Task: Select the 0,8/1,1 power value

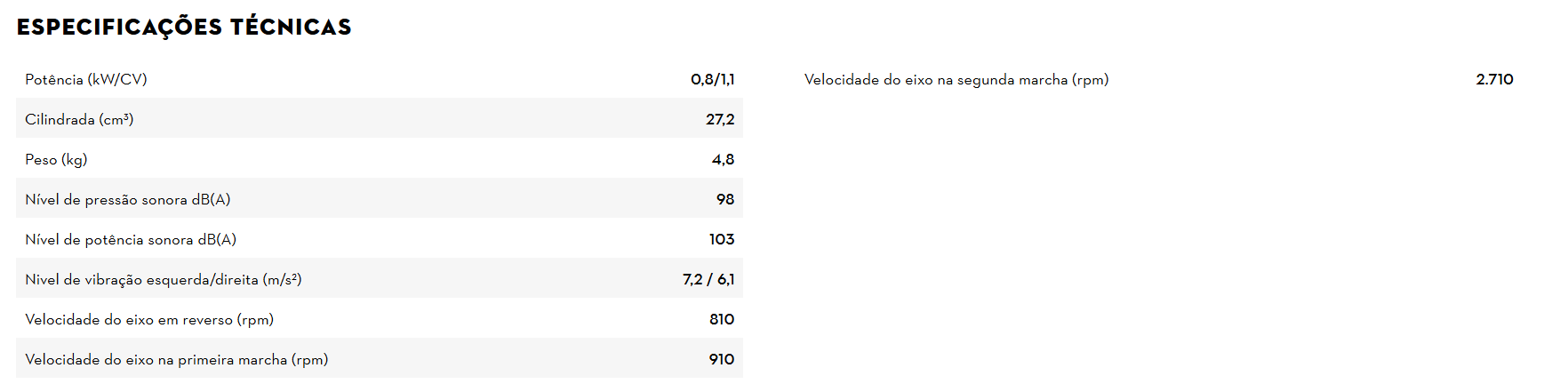Action: (712, 80)
